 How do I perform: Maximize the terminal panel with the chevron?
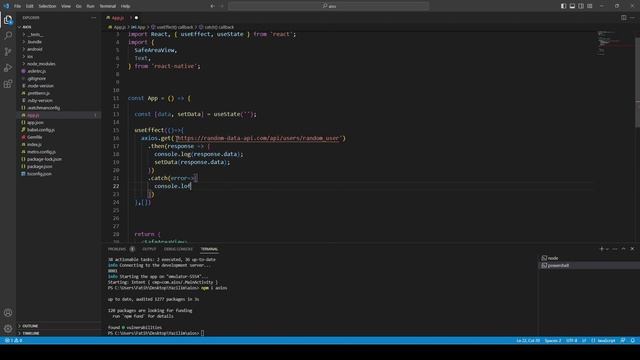click(623, 249)
